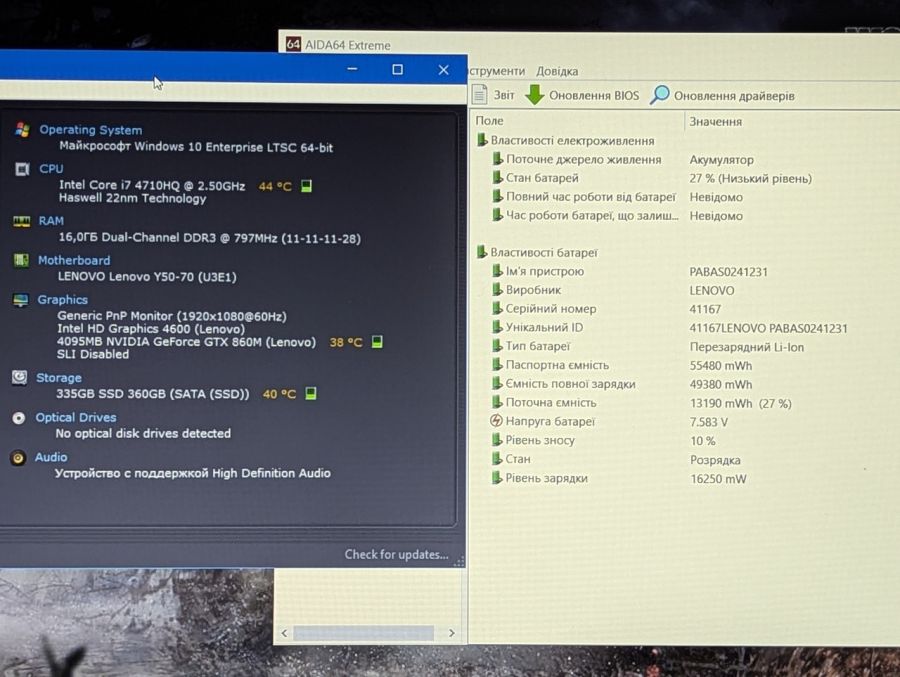Click the RAM module icon

pyautogui.click(x=21, y=221)
